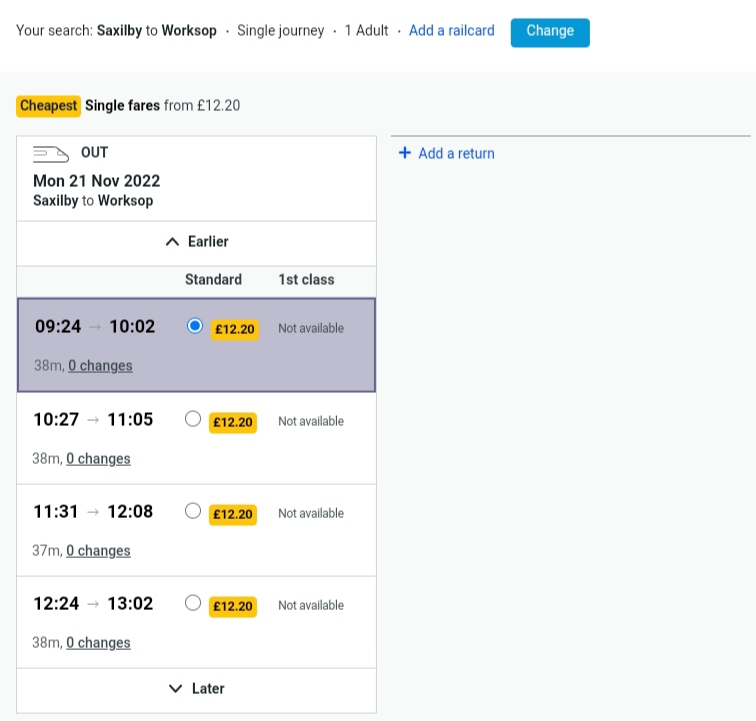The height and width of the screenshot is (721, 756).
Task: Click the Mon 21 Nov 2022 date text
Action: tap(96, 181)
